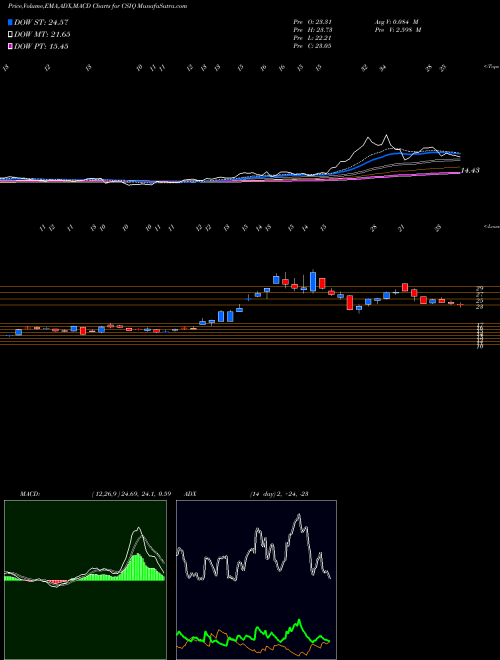
Task: Click the 'Pre C: 23.05' value
Action: coord(313,46)
